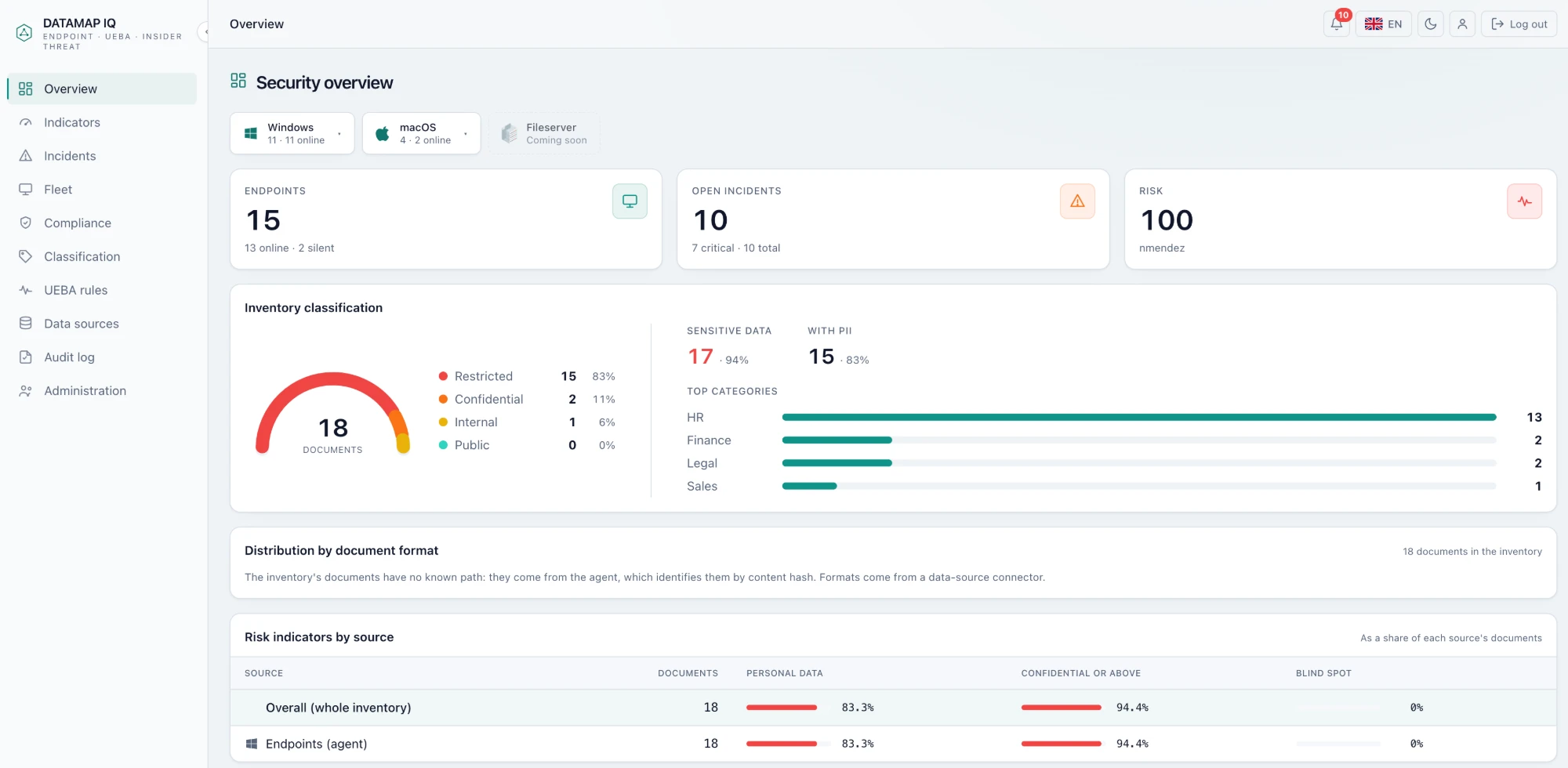Click the Compliance shield icon
This screenshot has height=768, width=1568.
point(26,223)
